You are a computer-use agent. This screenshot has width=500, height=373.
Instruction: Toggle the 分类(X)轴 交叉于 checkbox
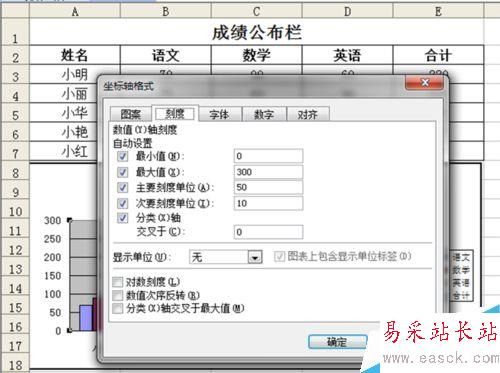point(122,218)
